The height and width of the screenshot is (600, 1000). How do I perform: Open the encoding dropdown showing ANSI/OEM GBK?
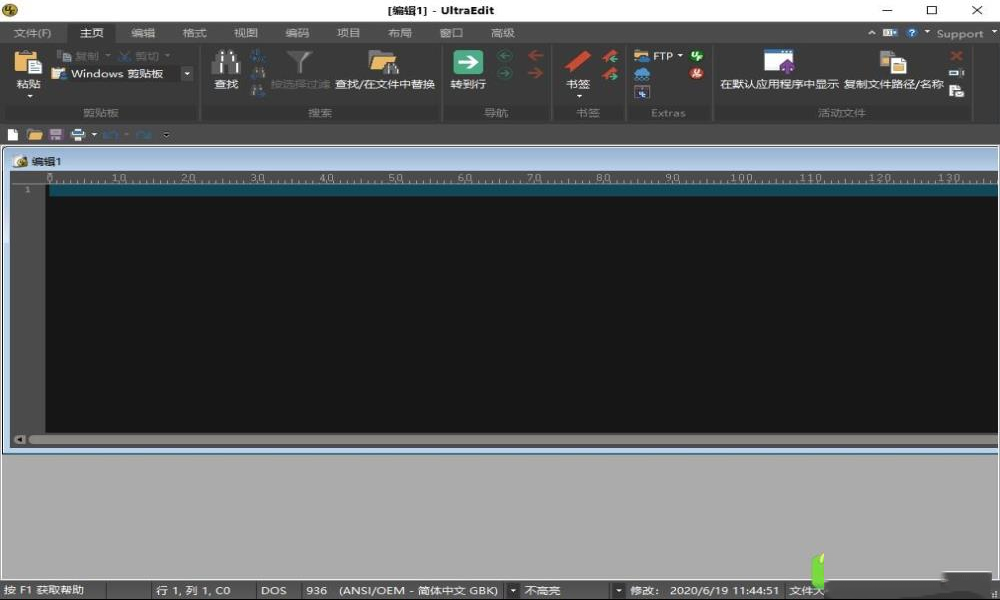pyautogui.click(x=513, y=590)
